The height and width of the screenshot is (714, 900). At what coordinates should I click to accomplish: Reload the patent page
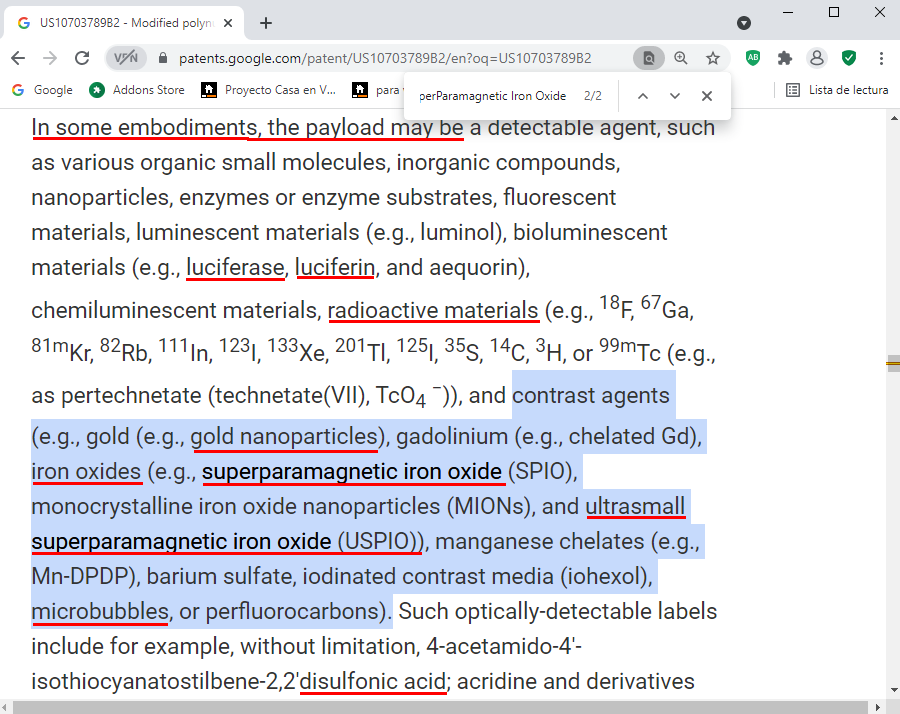pos(82,58)
